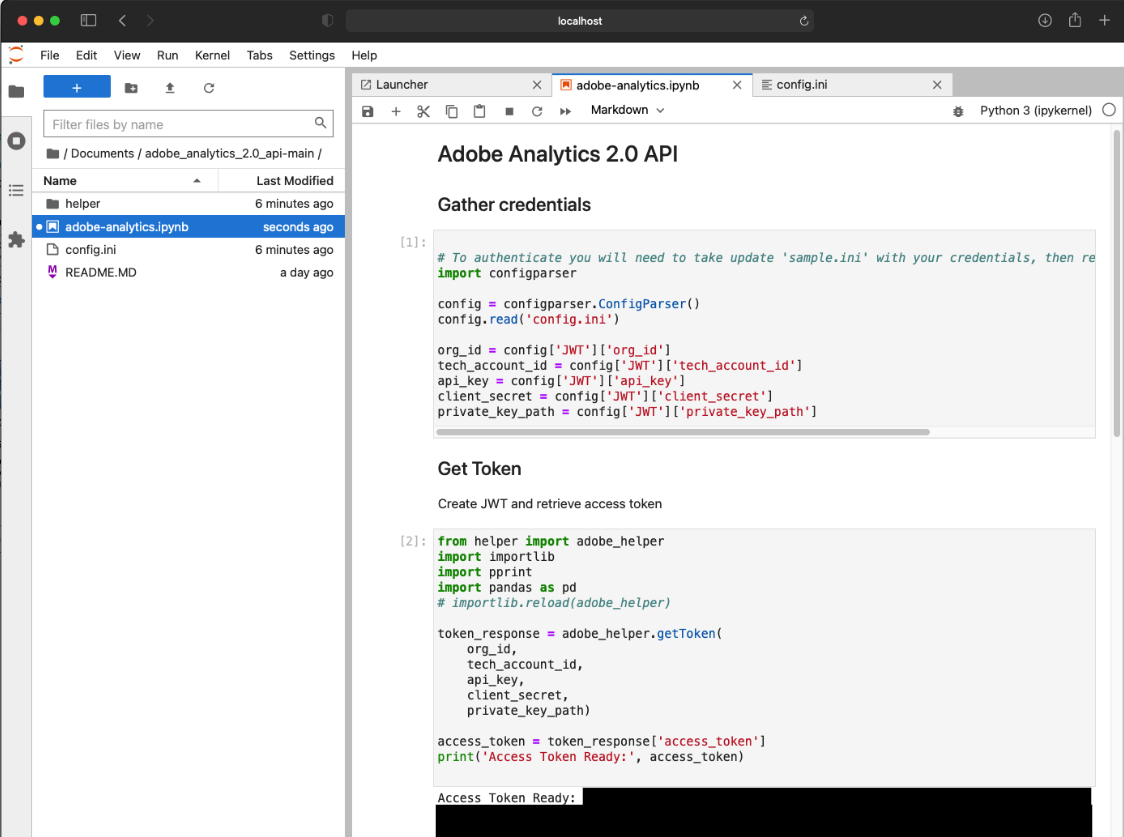Click the blue new launcher button
Screen dimensions: 1124x837
[77, 88]
